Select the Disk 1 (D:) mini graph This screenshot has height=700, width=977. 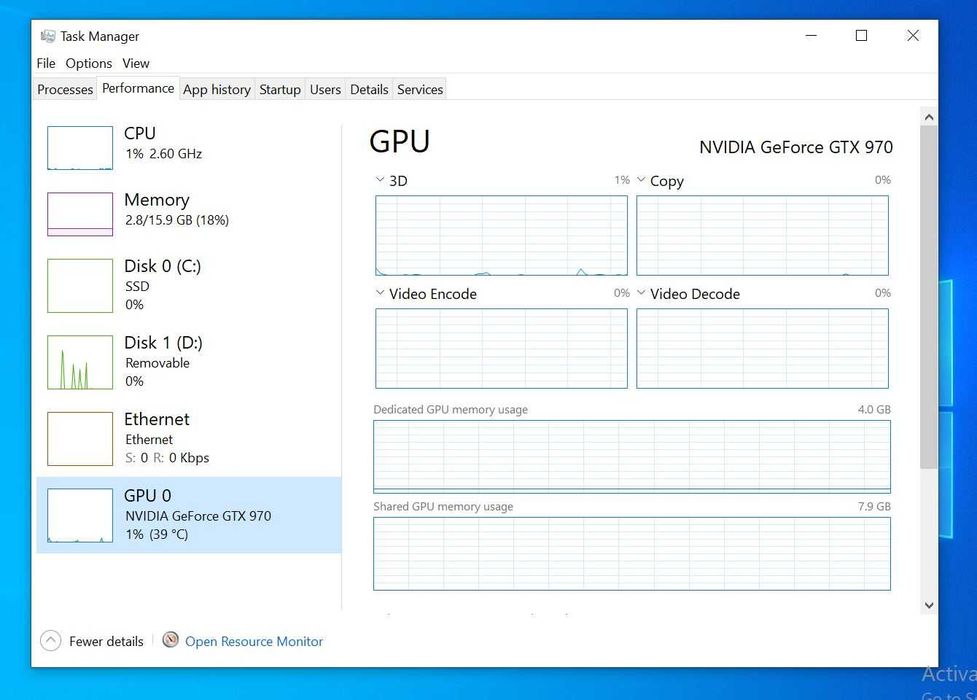tap(80, 362)
